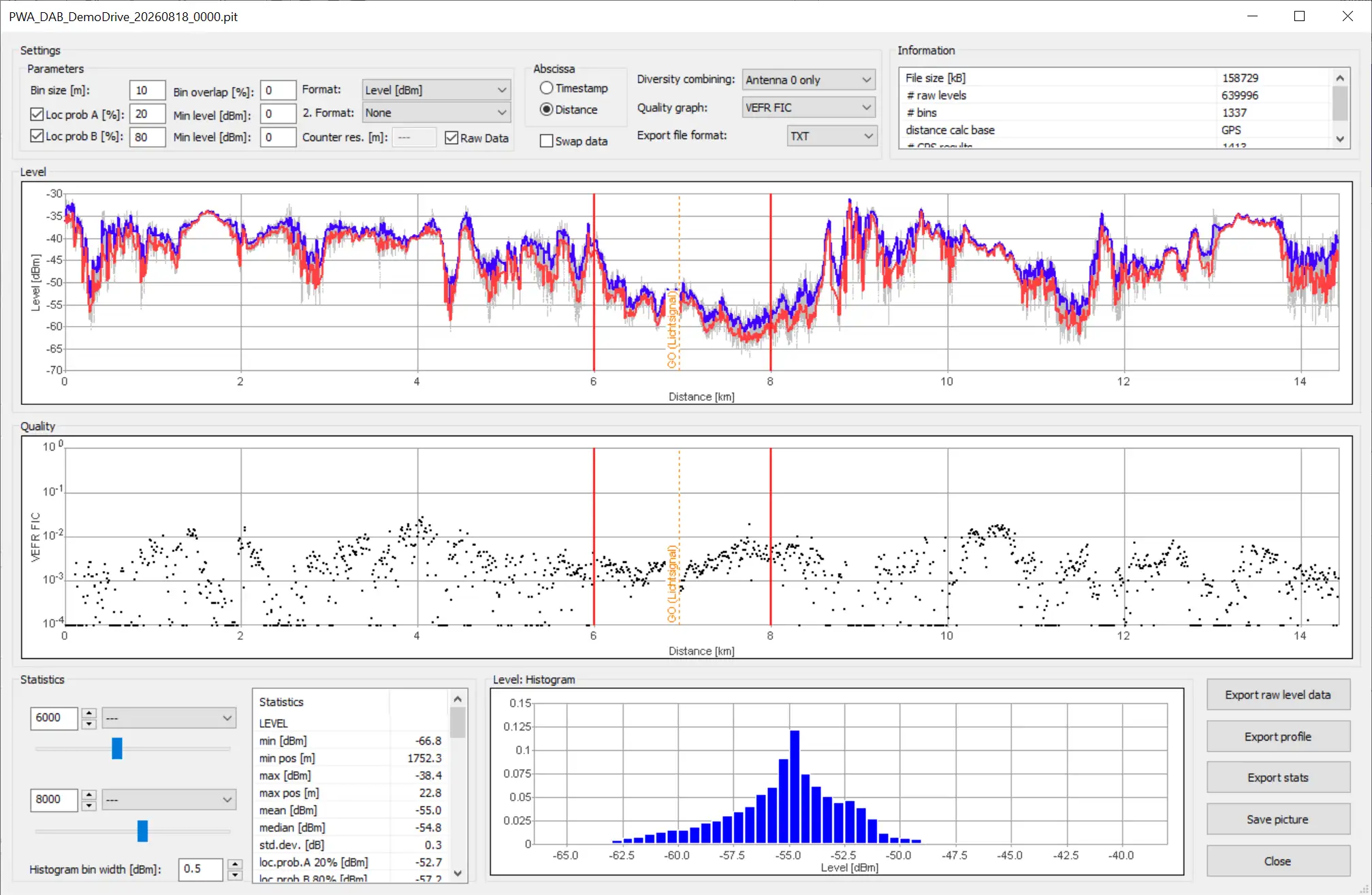
Task: Toggle the Loc prob A checkbox
Action: point(37,114)
